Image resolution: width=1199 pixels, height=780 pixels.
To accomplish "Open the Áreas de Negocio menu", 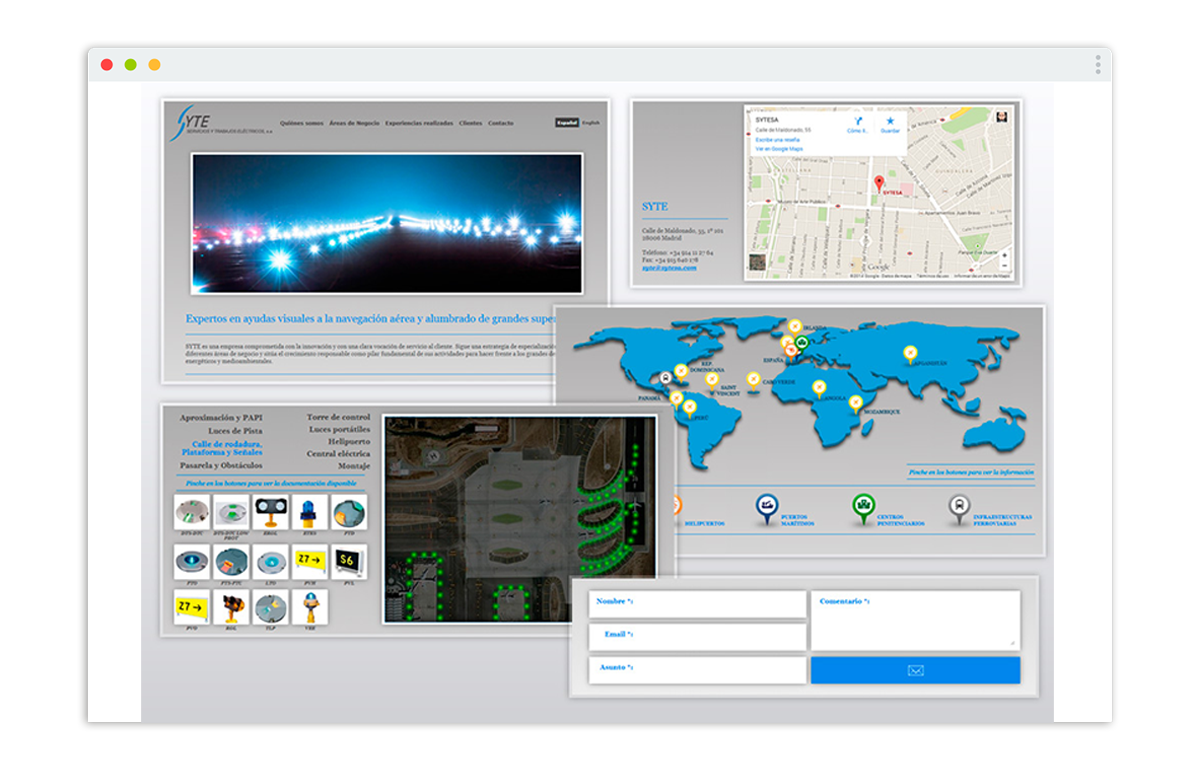I will click(x=354, y=123).
